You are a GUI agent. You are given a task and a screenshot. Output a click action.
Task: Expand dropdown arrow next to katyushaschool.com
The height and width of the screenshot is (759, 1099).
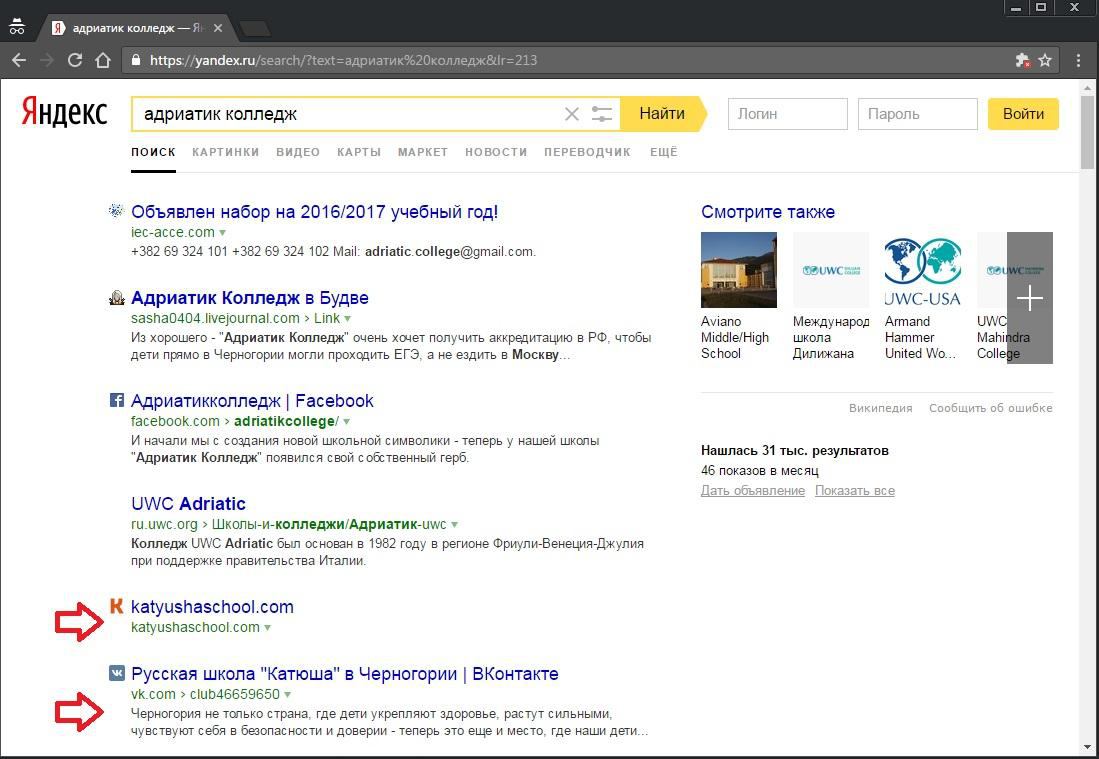tap(267, 628)
